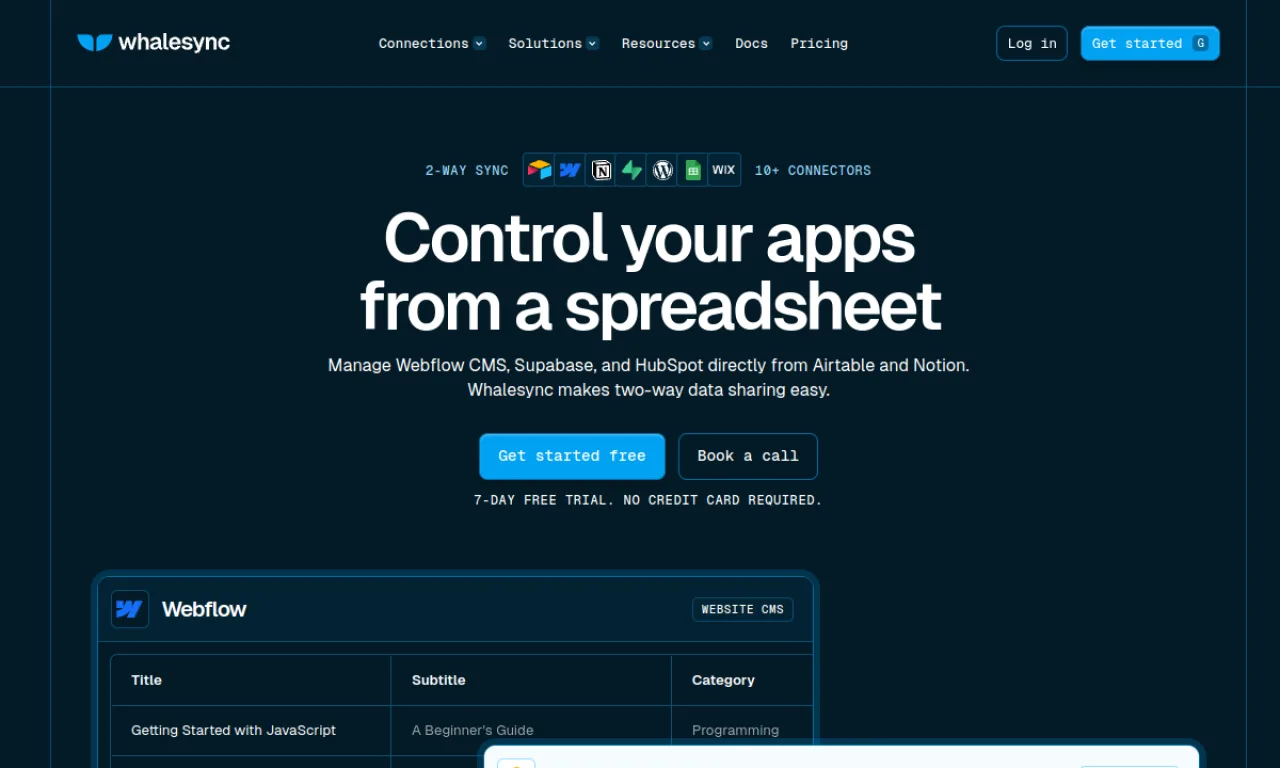Viewport: 1280px width, 768px height.
Task: Open the Pricing page
Action: (819, 43)
